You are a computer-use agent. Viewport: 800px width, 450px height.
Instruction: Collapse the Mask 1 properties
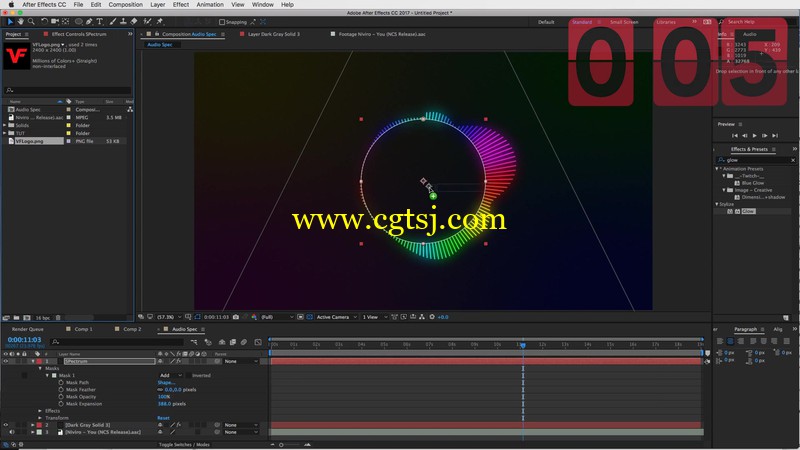(x=47, y=376)
